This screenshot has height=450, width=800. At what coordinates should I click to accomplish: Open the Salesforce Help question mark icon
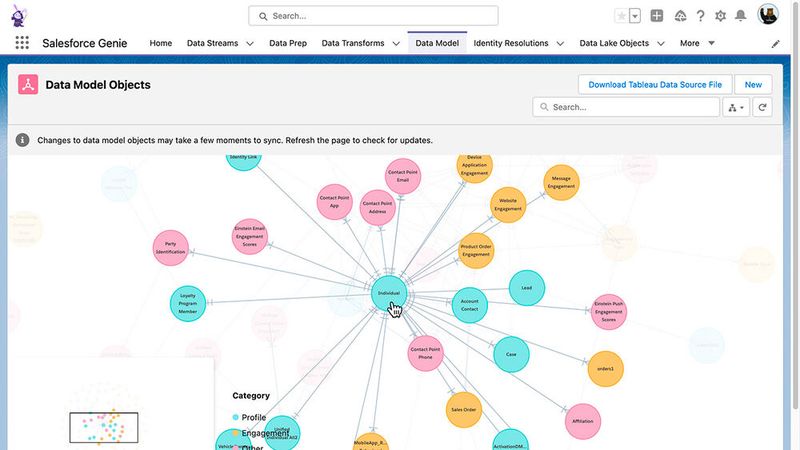pyautogui.click(x=701, y=16)
